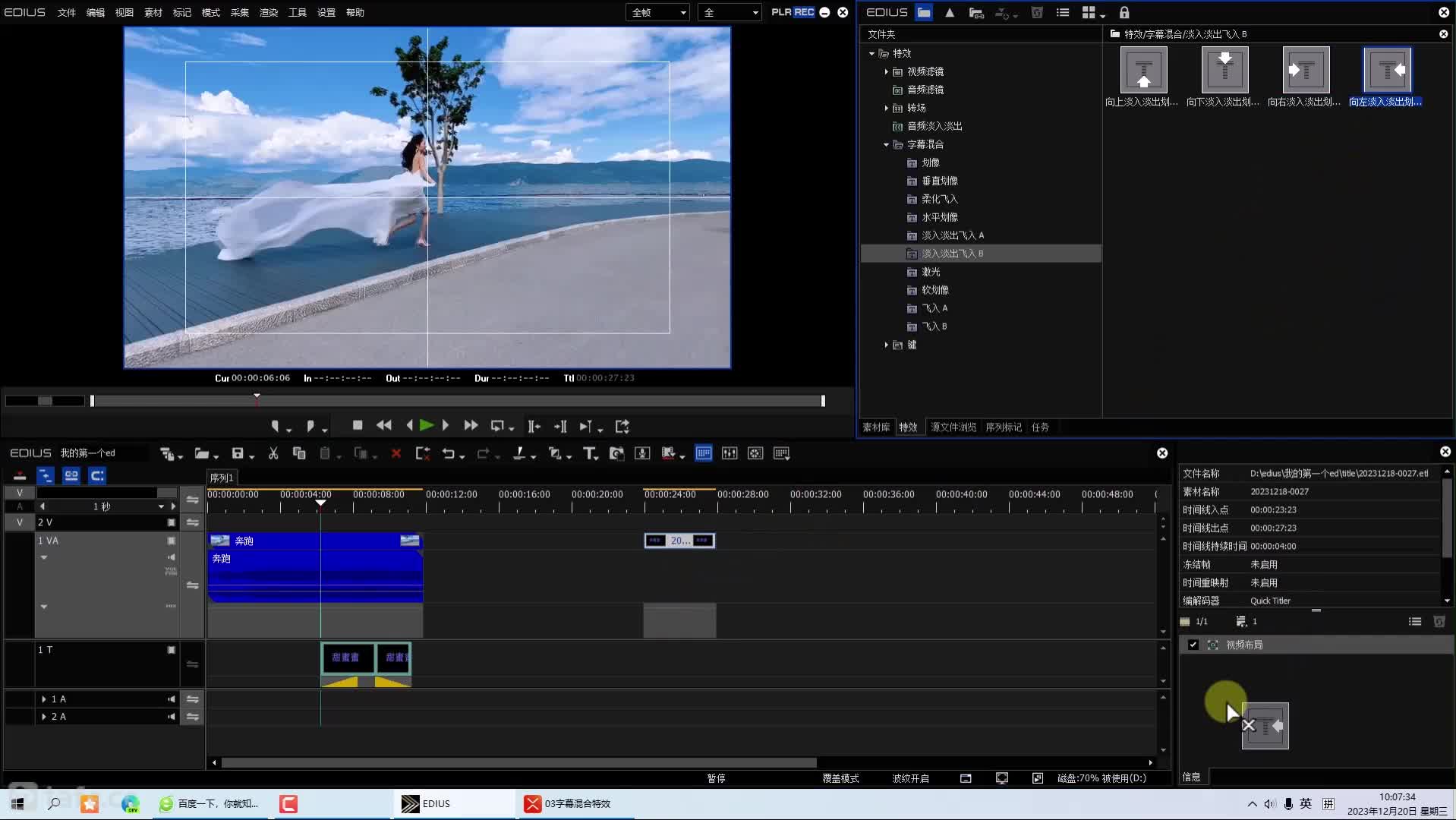The height and width of the screenshot is (820, 1456).
Task: Toggle the Audio mixer icon
Action: click(730, 453)
